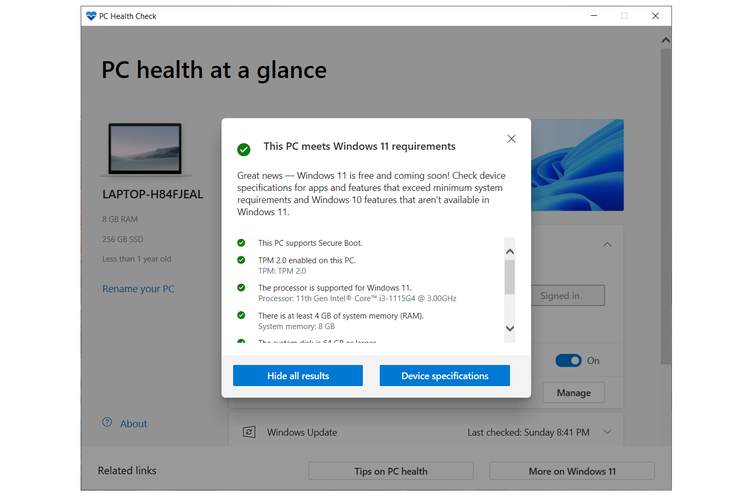Expand the Windows Update row chevron
750x500 pixels.
click(607, 432)
